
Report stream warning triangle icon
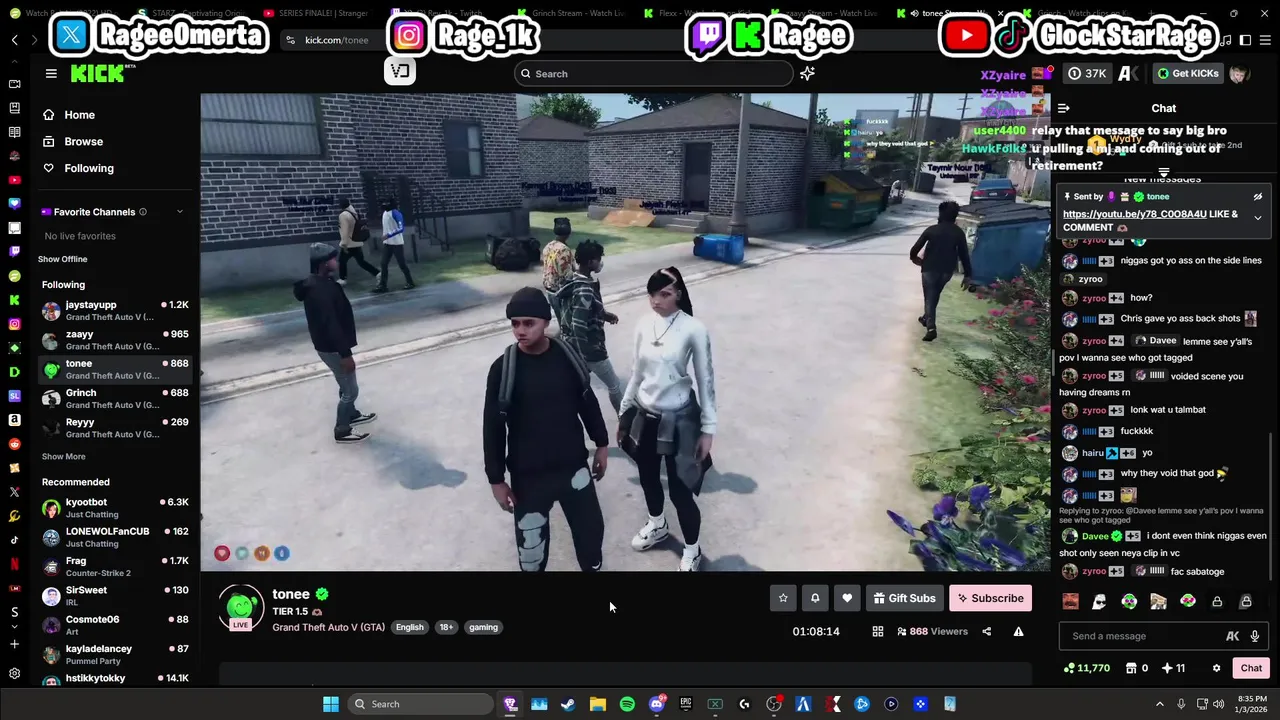pyautogui.click(x=1018, y=632)
